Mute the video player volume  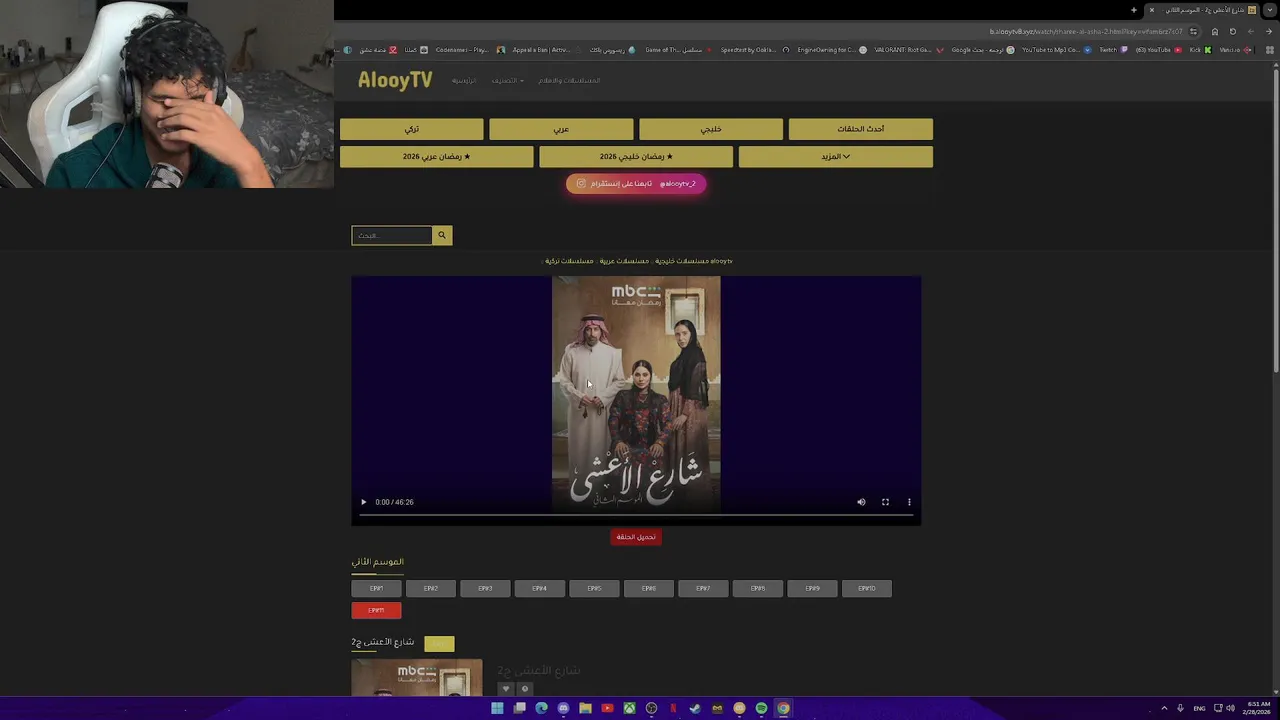point(861,502)
